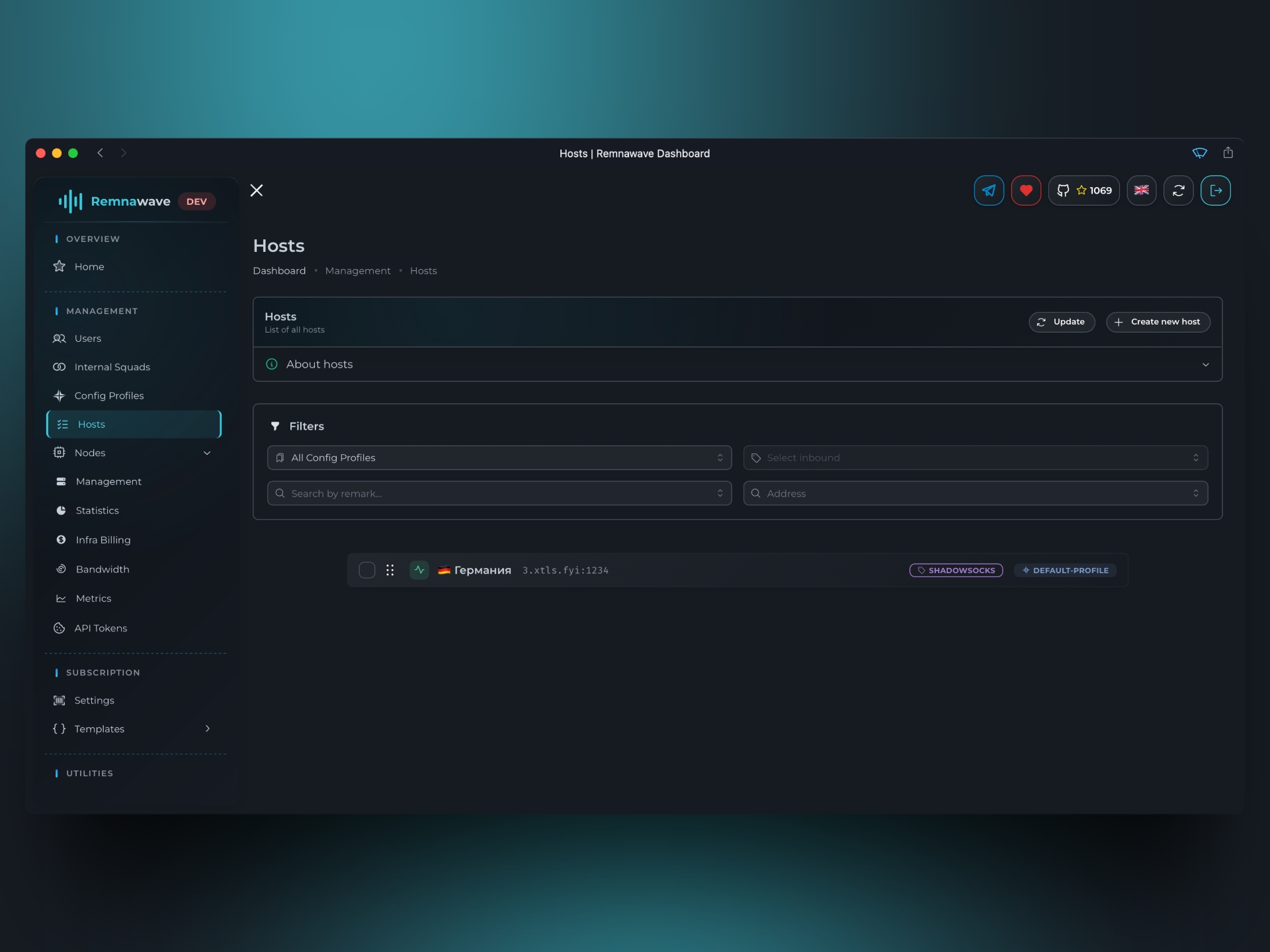Toggle green activity status on Германия host
This screenshot has height=952, width=1270.
point(419,570)
